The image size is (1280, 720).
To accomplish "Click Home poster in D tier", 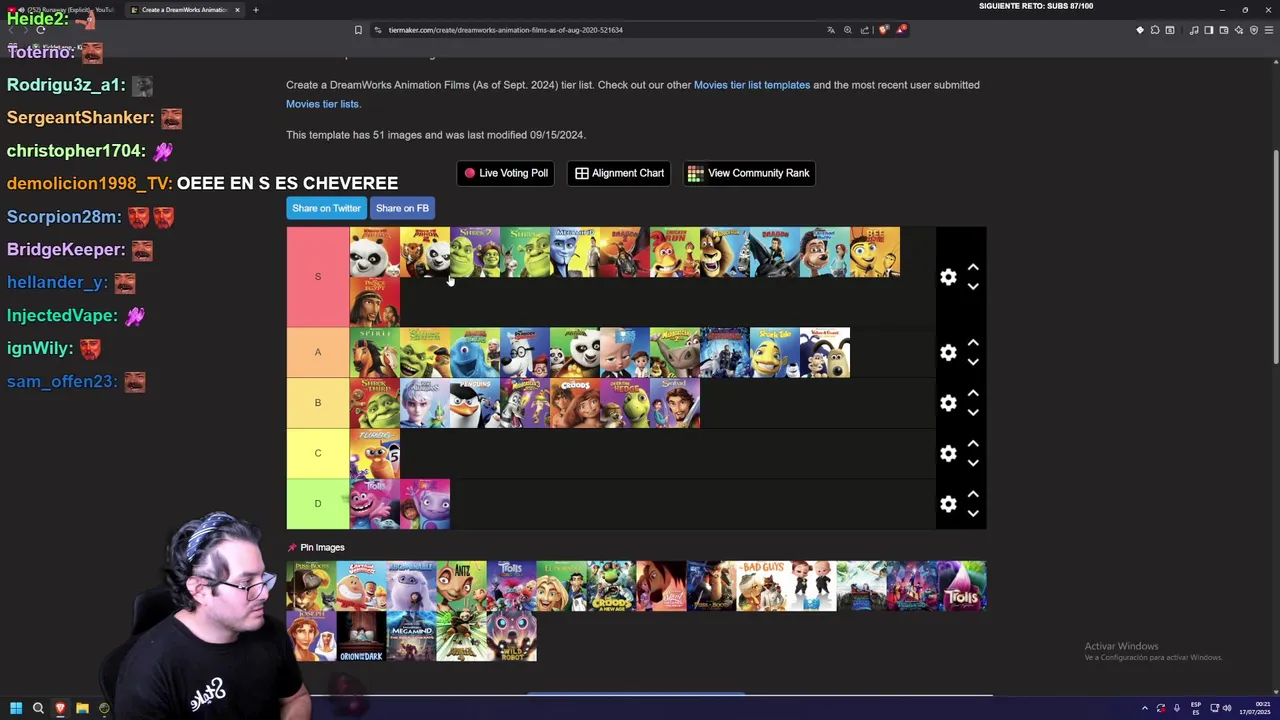I will pyautogui.click(x=425, y=504).
